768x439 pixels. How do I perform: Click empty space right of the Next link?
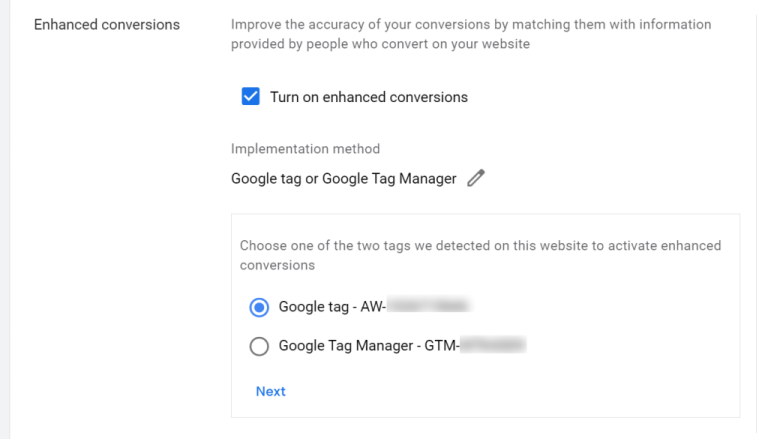[500, 391]
